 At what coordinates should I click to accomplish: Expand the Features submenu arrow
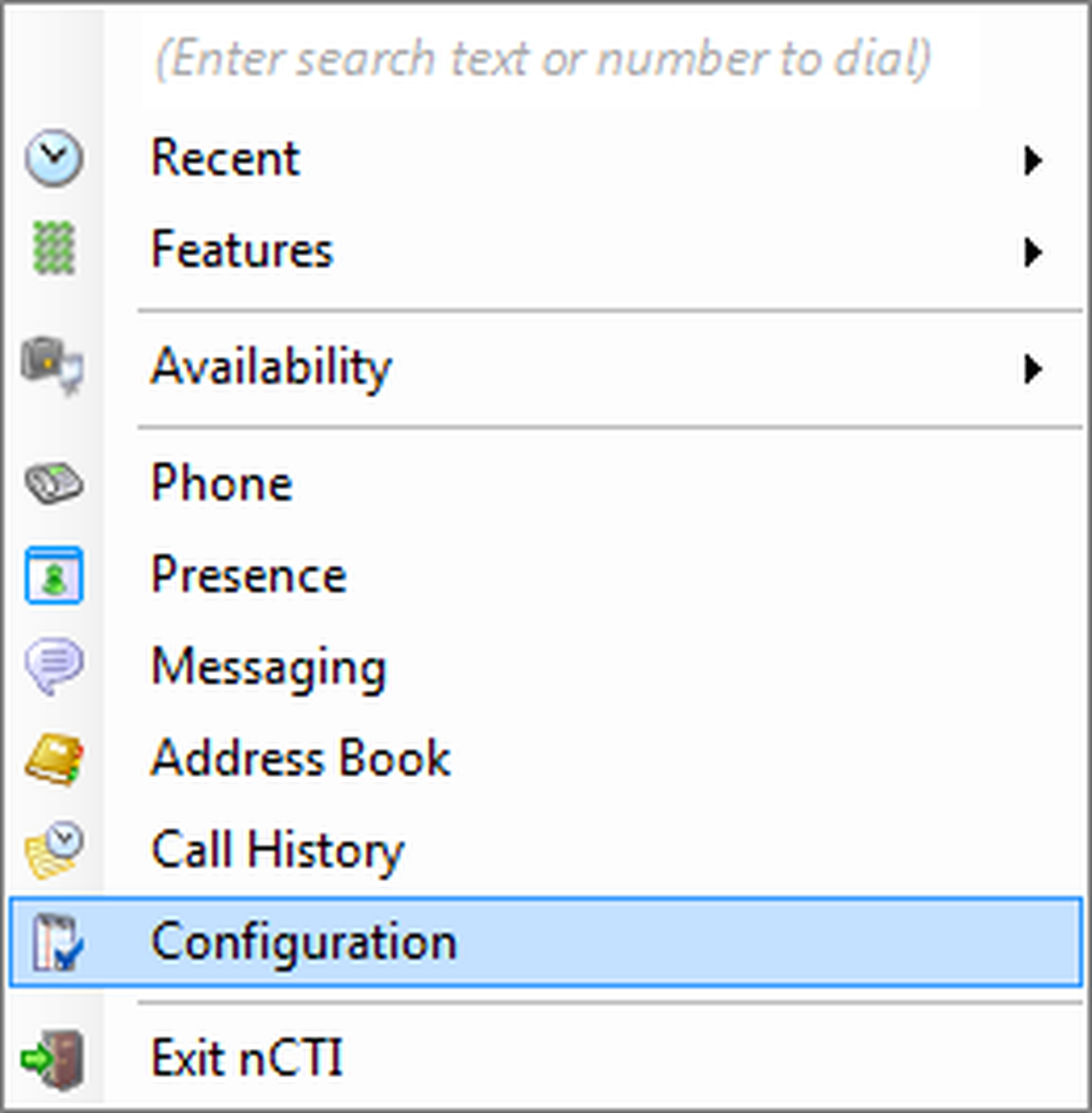click(x=1032, y=252)
